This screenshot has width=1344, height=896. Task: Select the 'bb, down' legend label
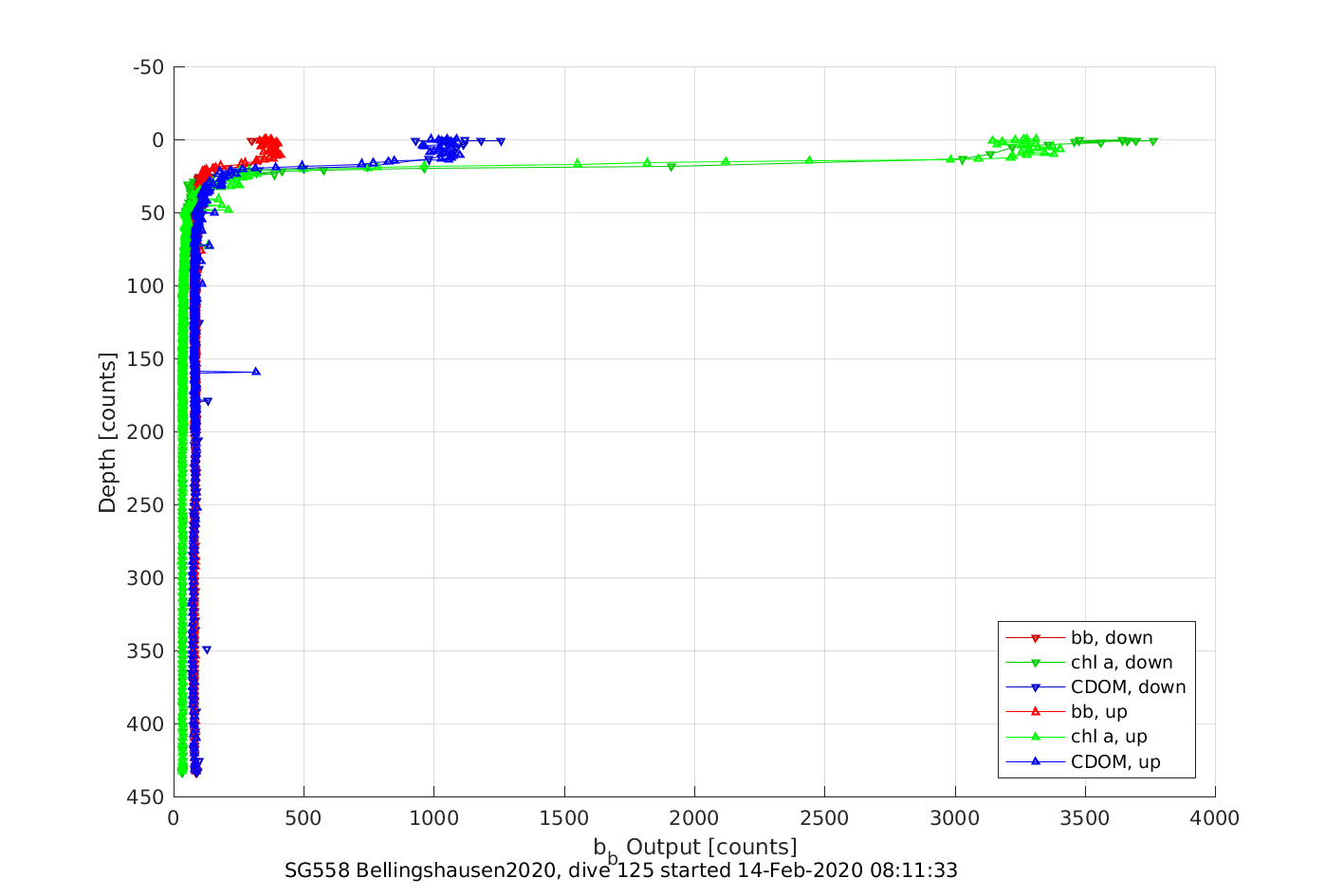pos(1112,638)
